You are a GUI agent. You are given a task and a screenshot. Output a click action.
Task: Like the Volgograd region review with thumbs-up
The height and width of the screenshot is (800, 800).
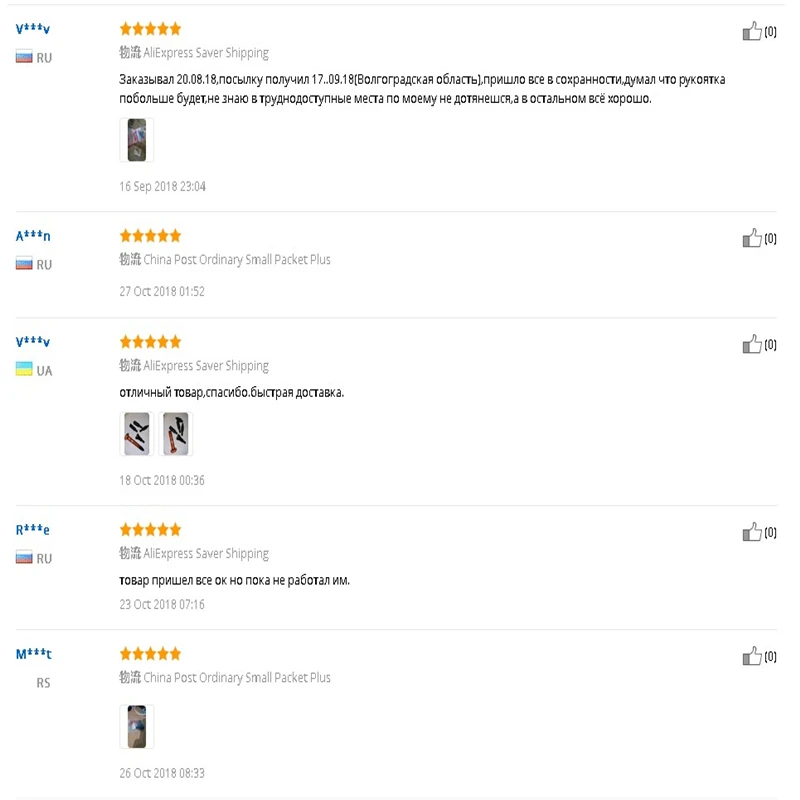[x=752, y=32]
